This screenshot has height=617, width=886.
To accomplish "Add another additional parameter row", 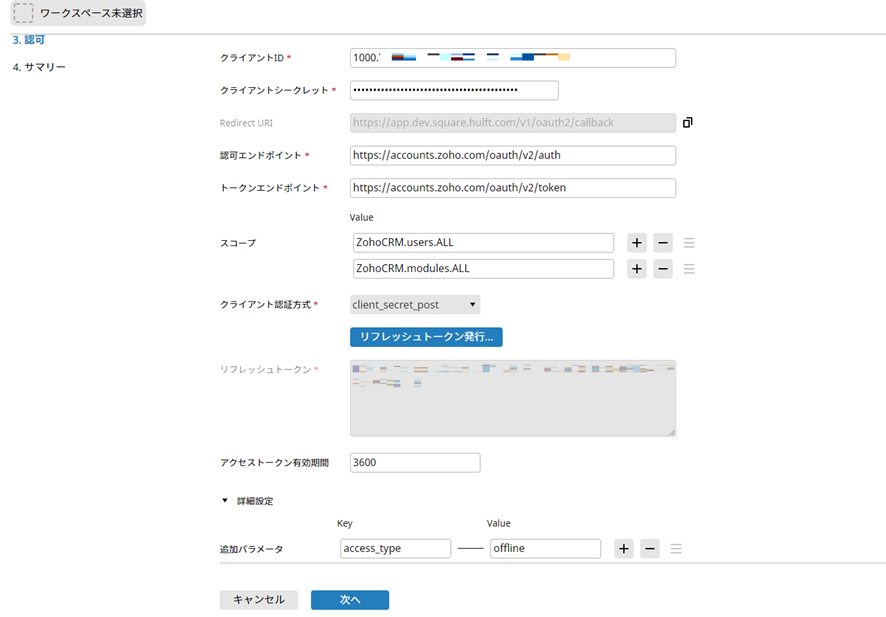I will [x=624, y=549].
